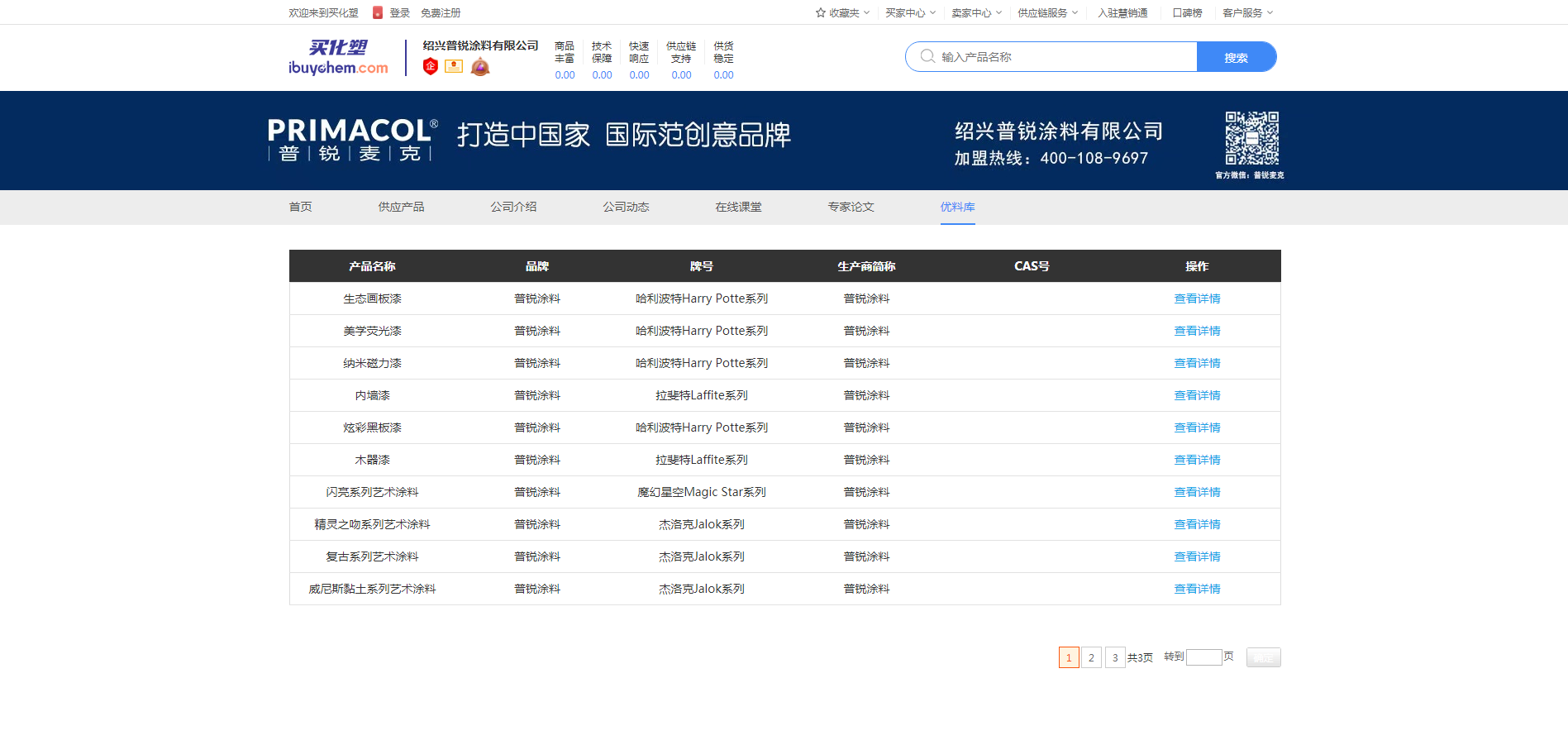Expand the 客户服务 dropdown
The height and width of the screenshot is (745, 1568).
[x=1248, y=12]
